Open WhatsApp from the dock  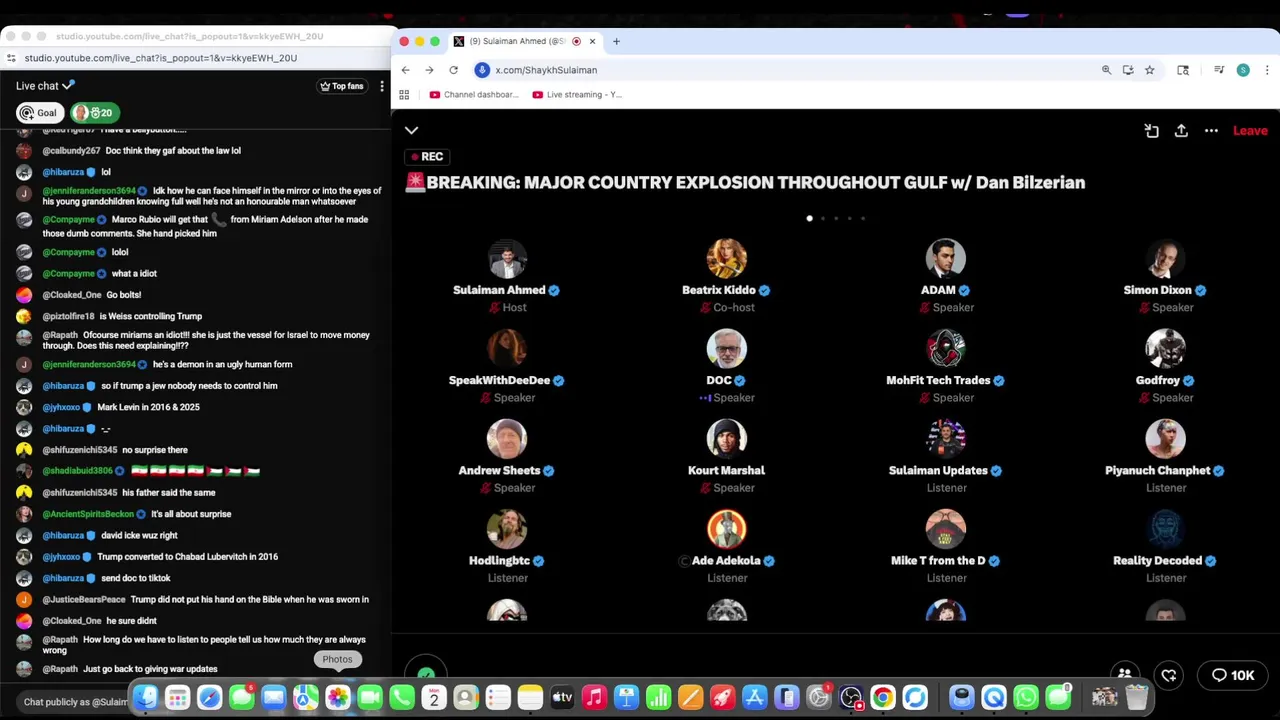tap(1026, 698)
